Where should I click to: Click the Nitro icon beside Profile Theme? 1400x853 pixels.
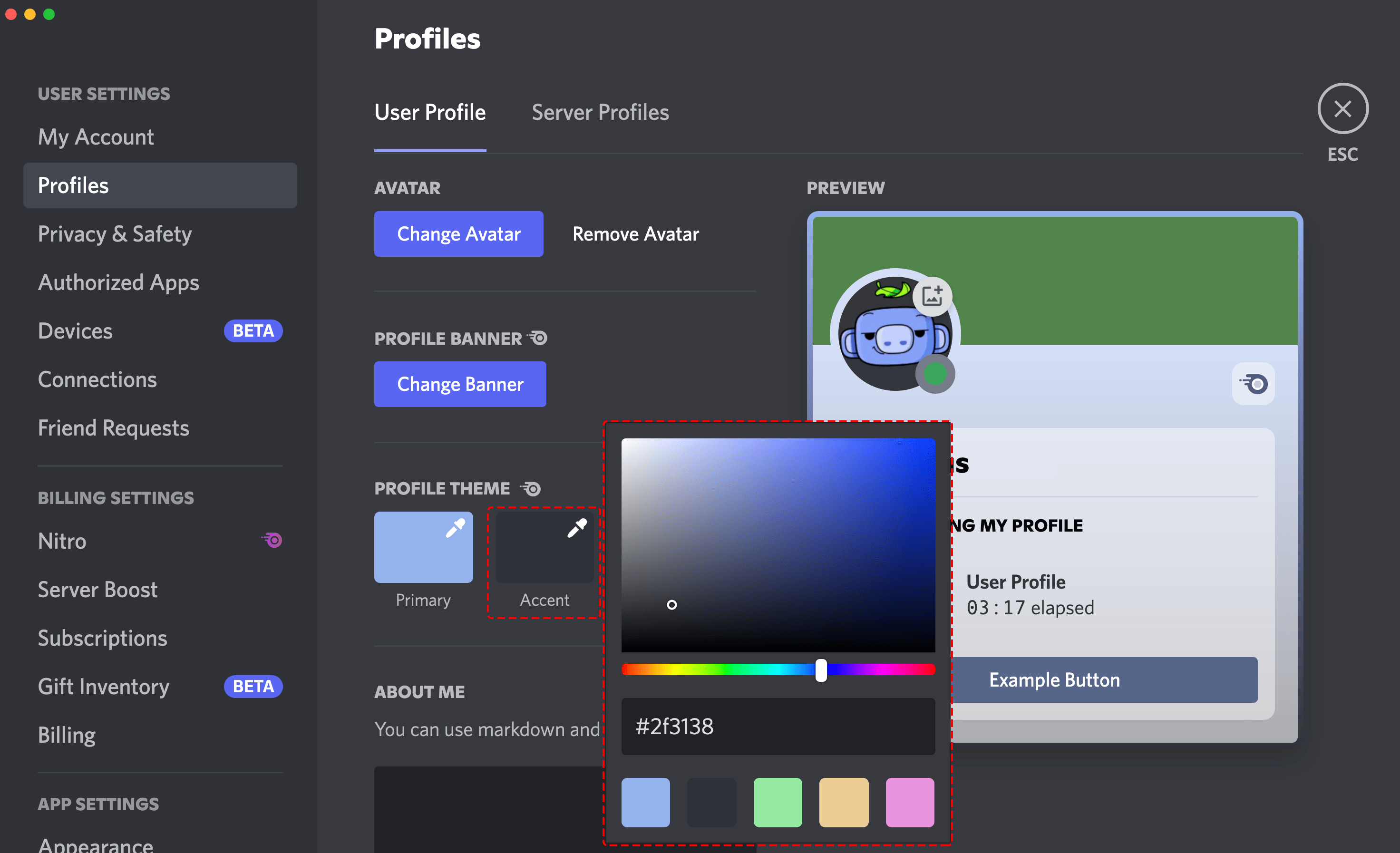coord(531,488)
